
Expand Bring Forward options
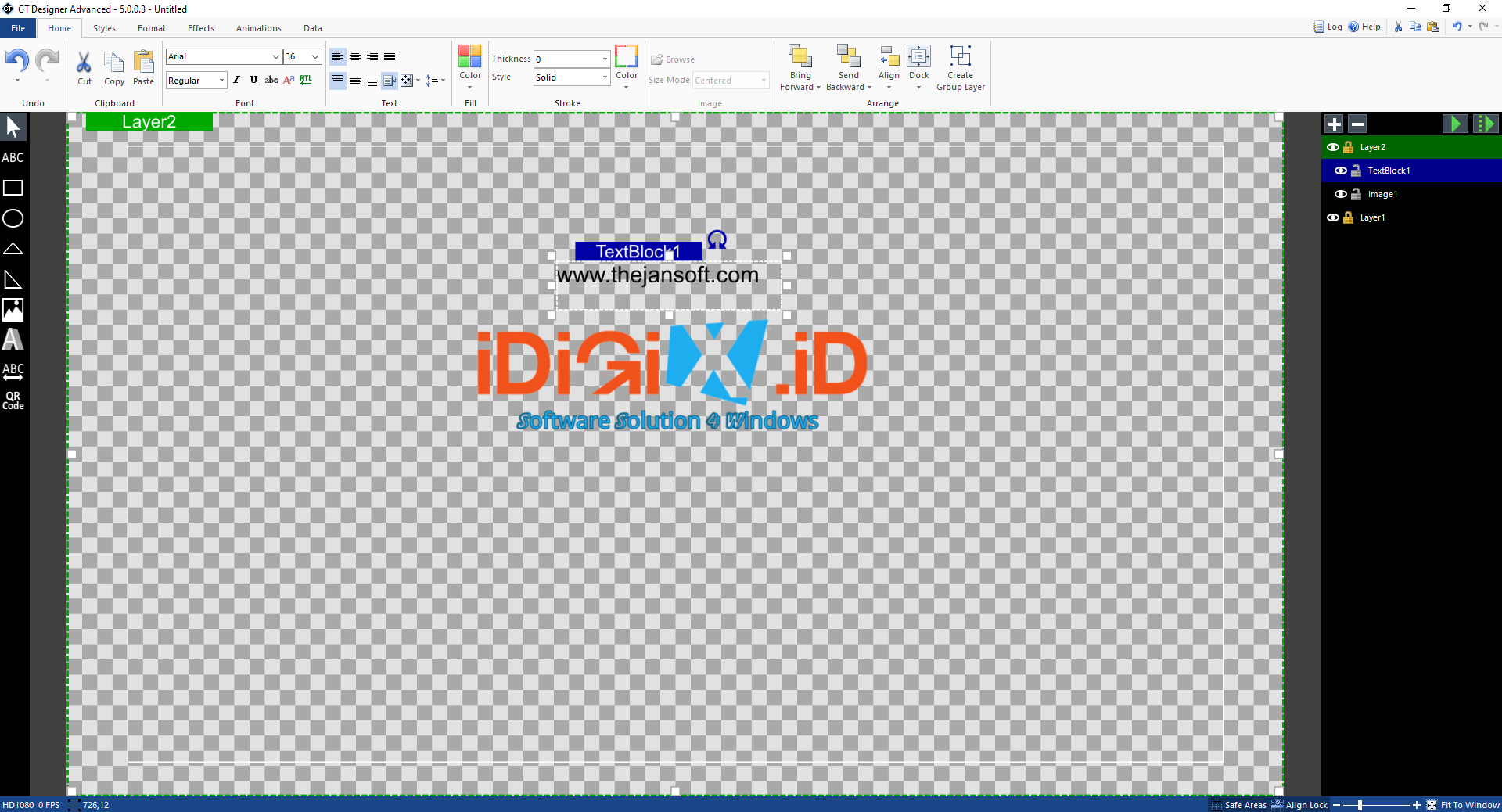click(x=818, y=88)
